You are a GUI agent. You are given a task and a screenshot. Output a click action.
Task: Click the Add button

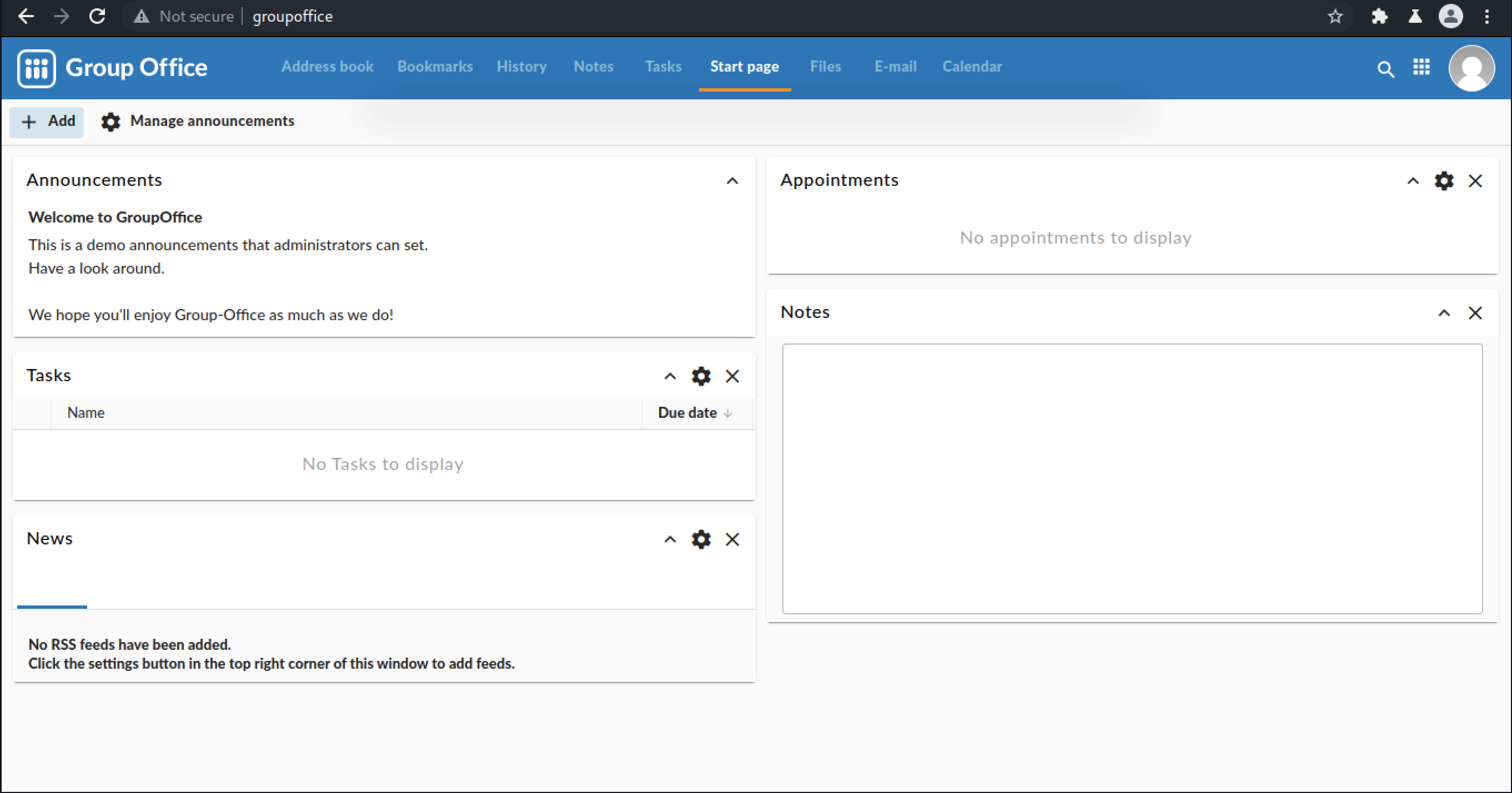47,122
